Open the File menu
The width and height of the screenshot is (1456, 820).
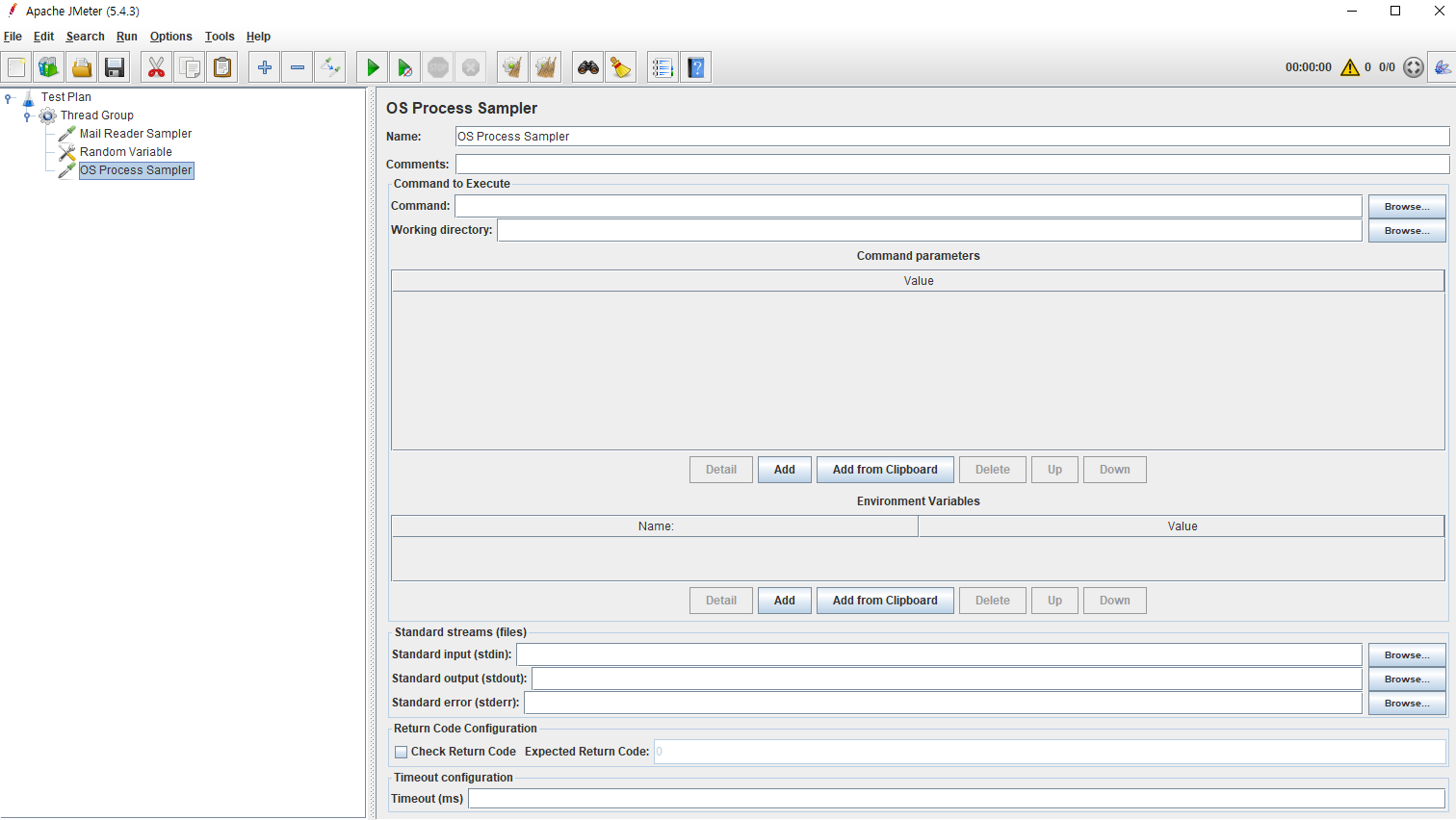coord(13,37)
